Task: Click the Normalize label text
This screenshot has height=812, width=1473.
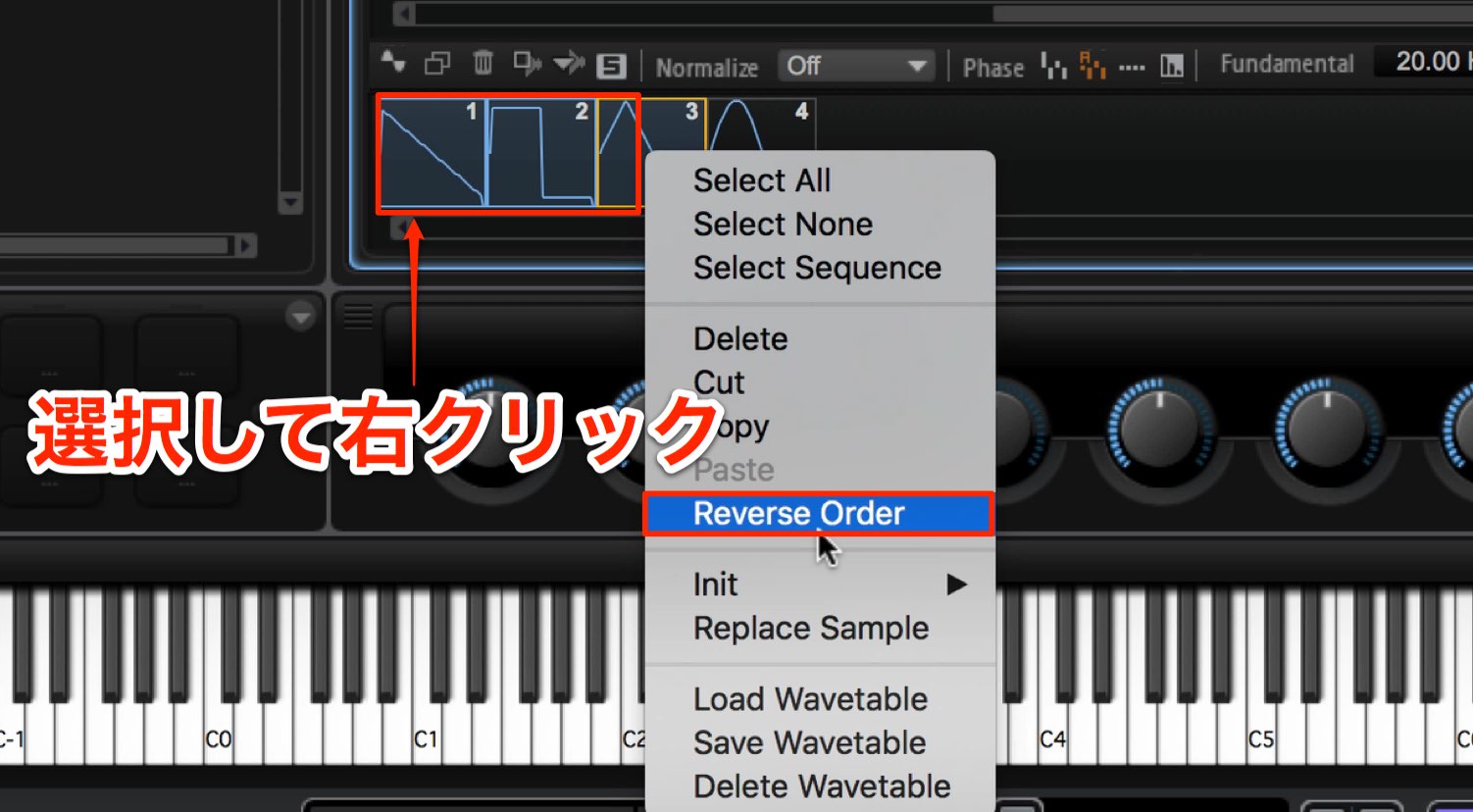Action: point(707,68)
